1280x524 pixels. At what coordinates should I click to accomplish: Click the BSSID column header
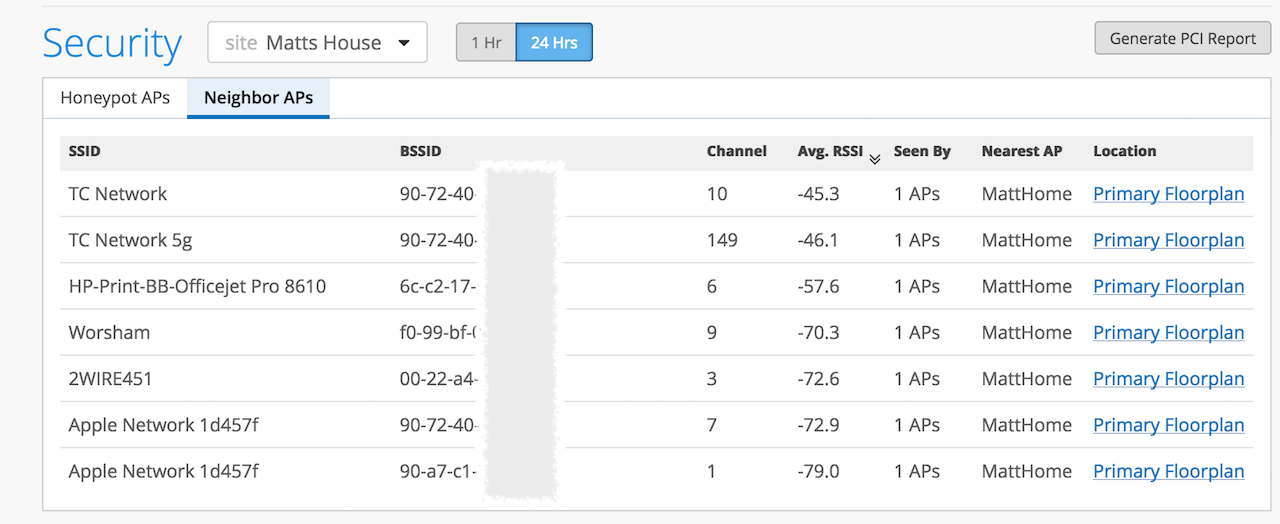point(420,151)
